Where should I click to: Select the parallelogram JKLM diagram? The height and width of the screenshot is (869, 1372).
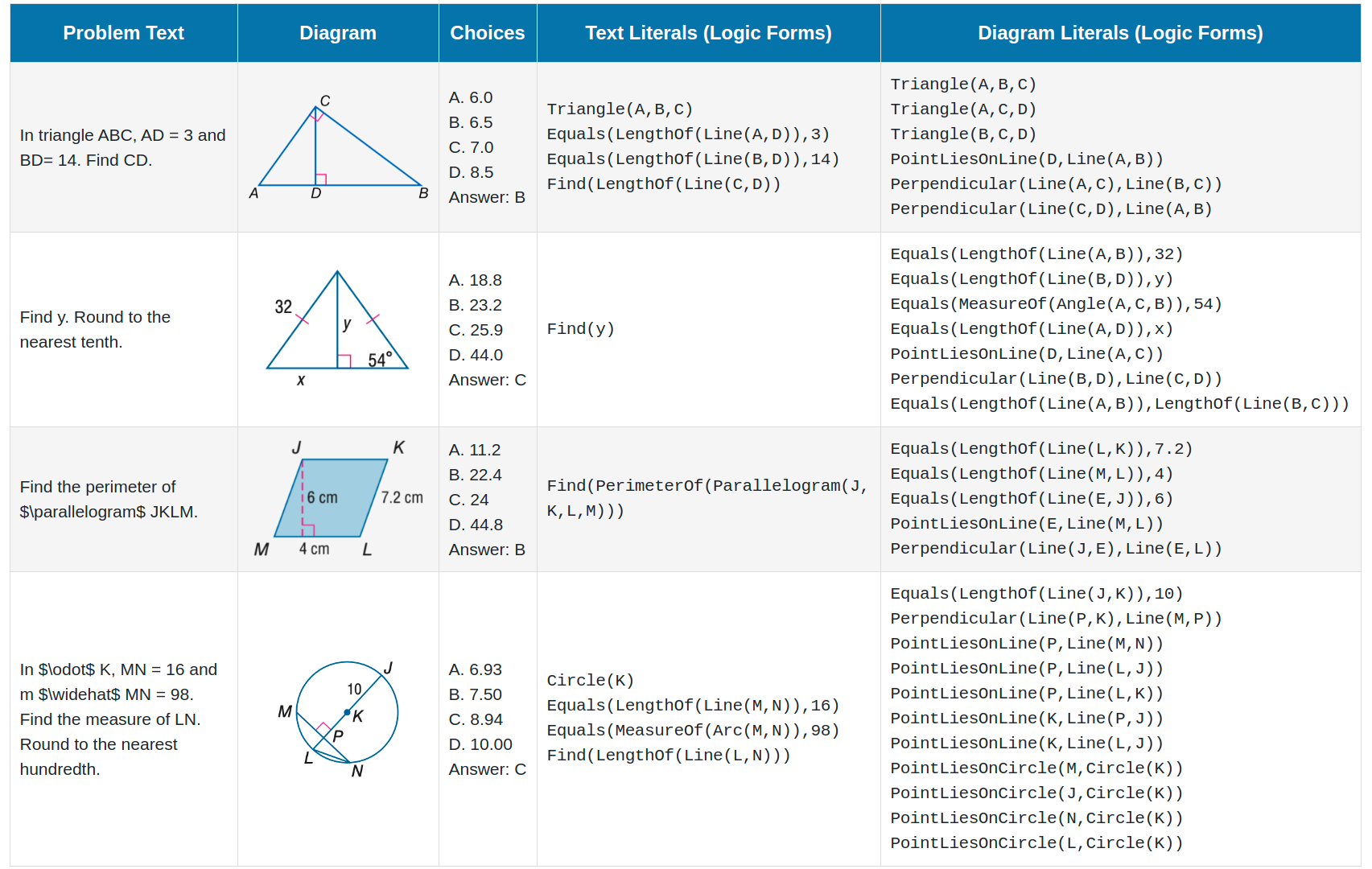tap(338, 499)
